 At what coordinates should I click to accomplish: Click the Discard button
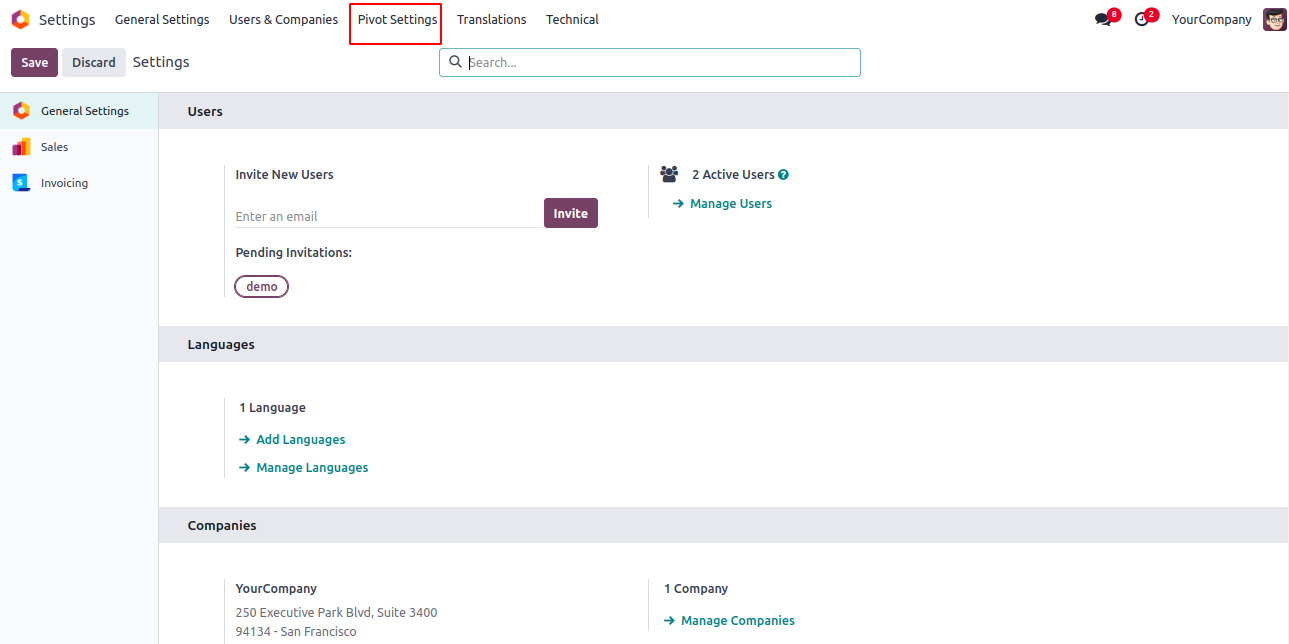click(94, 62)
